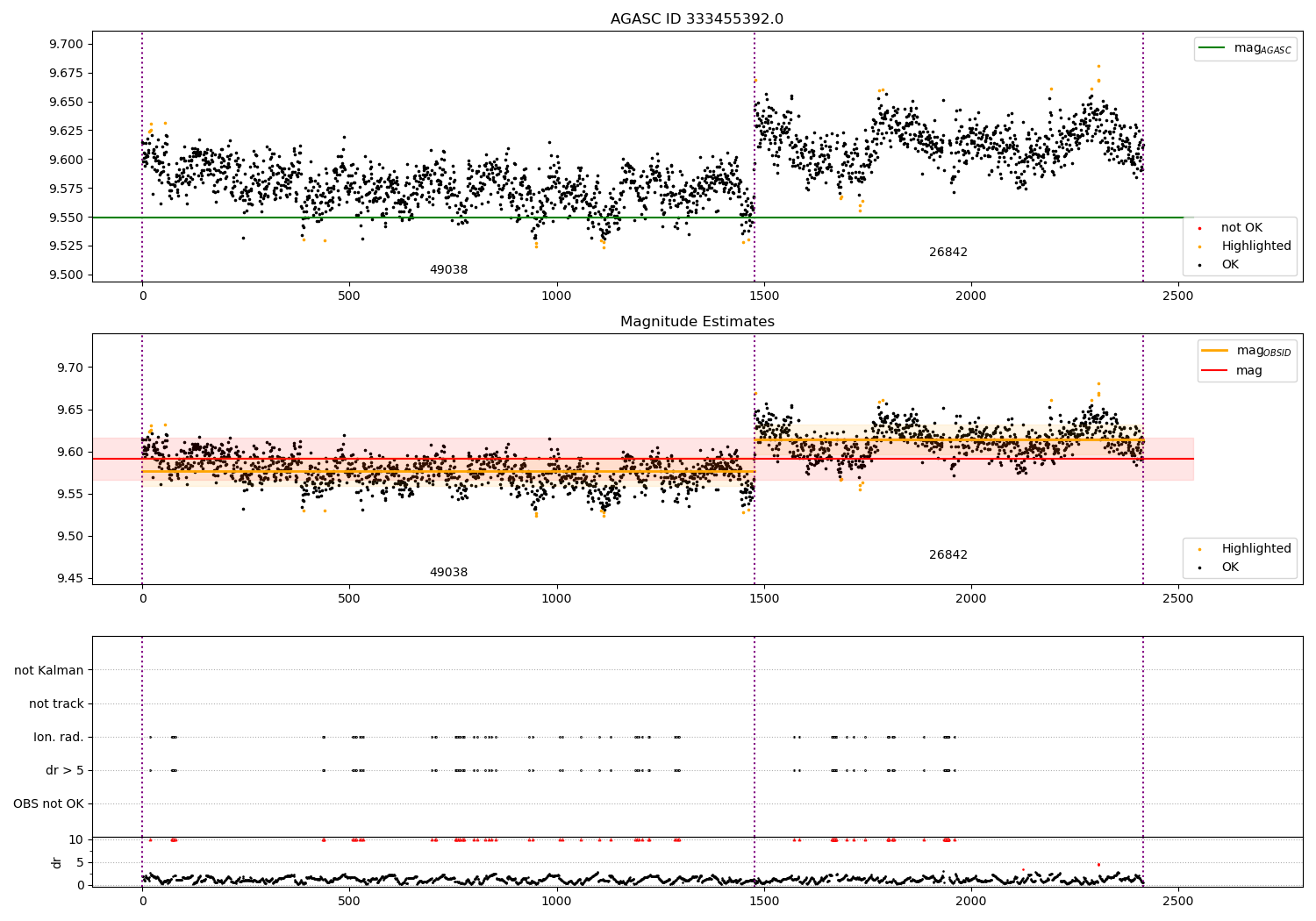1316x921 pixels.
Task: Click the 10 tick on the dr axis
Action: [x=76, y=839]
